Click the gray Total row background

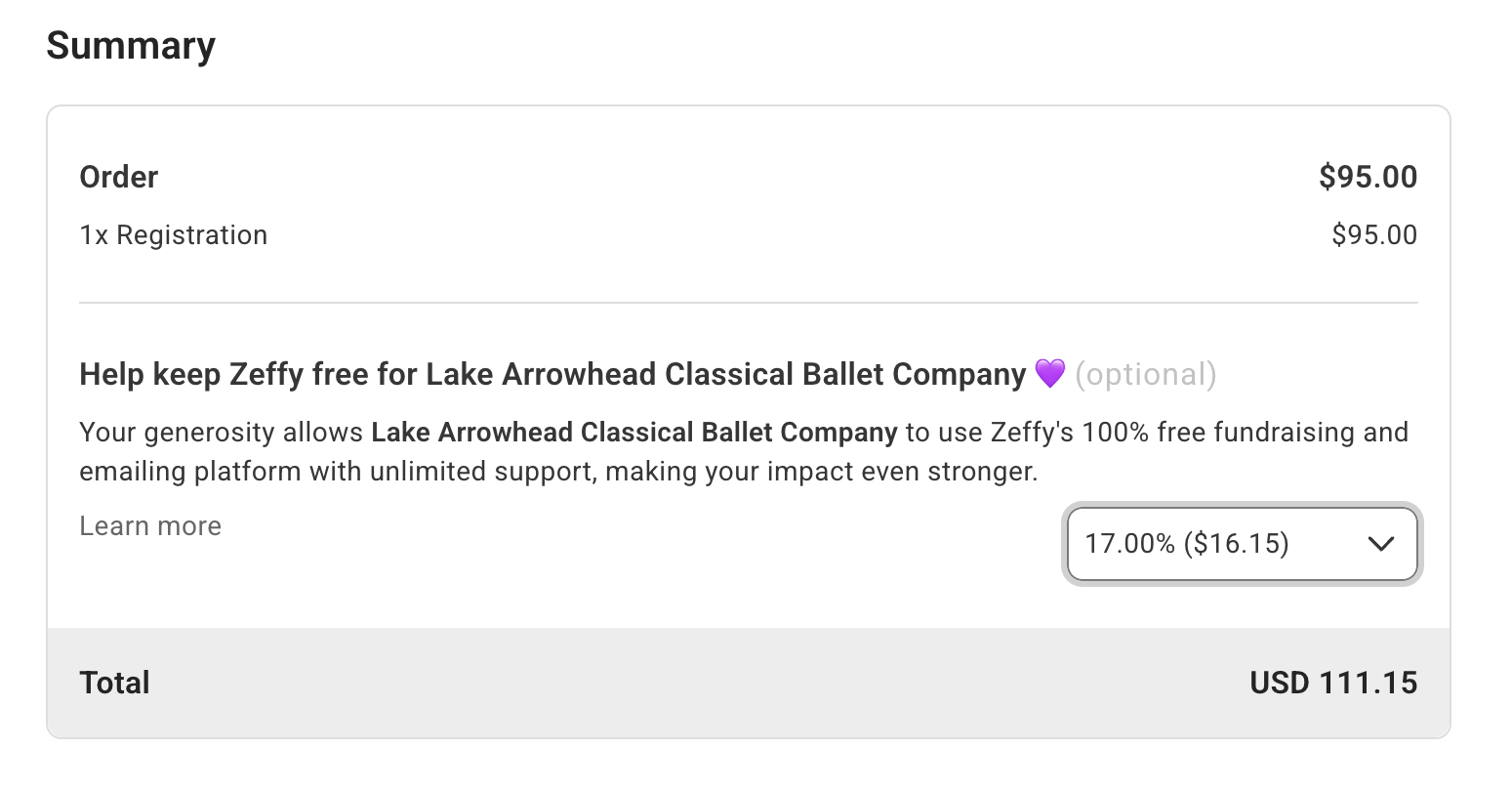[x=683, y=683]
